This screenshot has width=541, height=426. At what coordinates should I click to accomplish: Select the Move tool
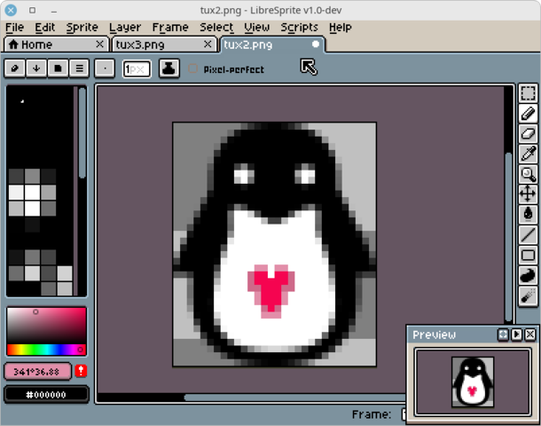tap(528, 194)
